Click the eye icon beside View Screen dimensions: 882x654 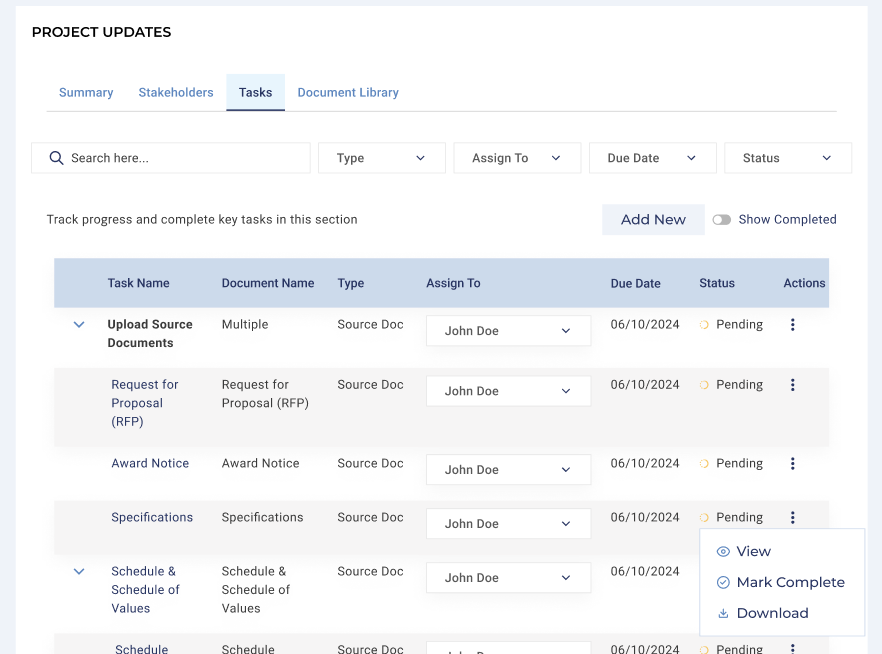point(723,552)
